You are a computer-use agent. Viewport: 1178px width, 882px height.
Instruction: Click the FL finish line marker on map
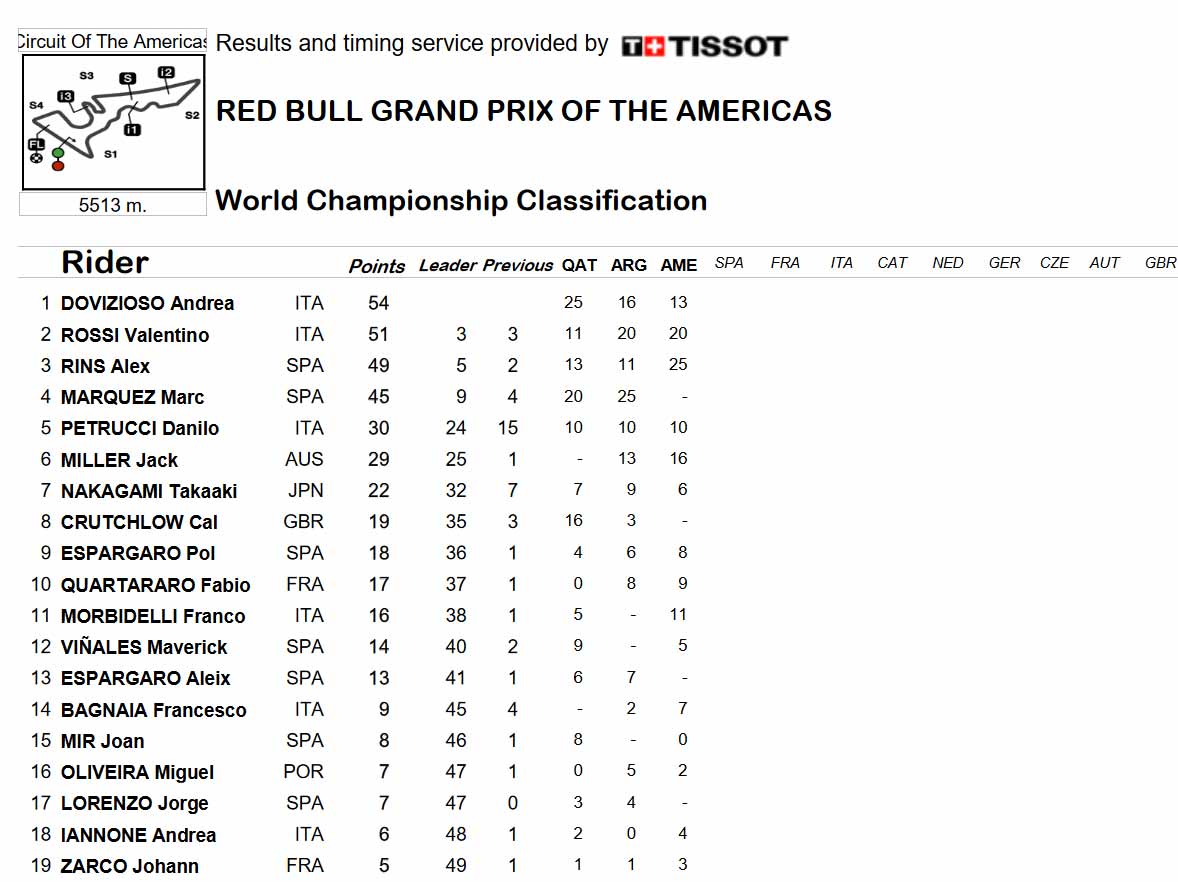tap(36, 144)
